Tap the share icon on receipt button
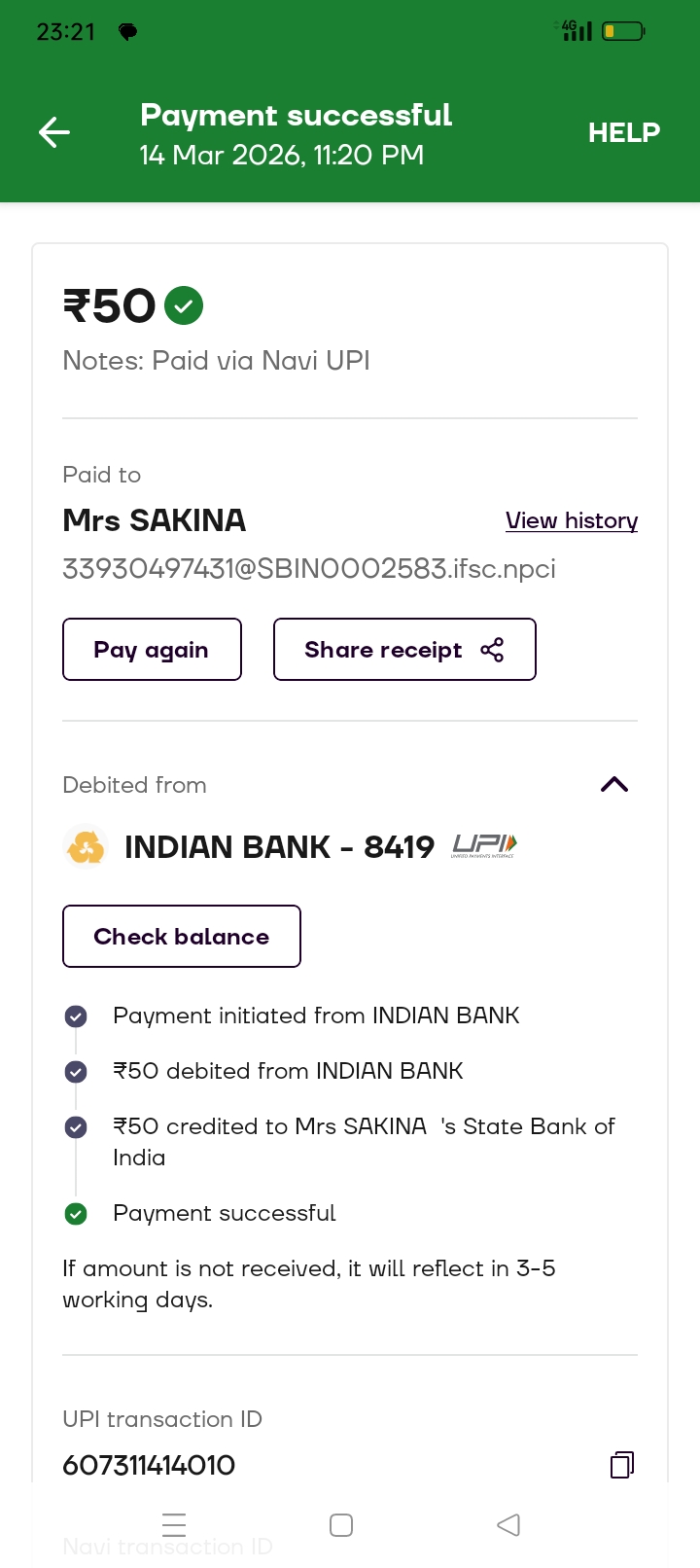The width and height of the screenshot is (700, 1568). click(x=492, y=650)
